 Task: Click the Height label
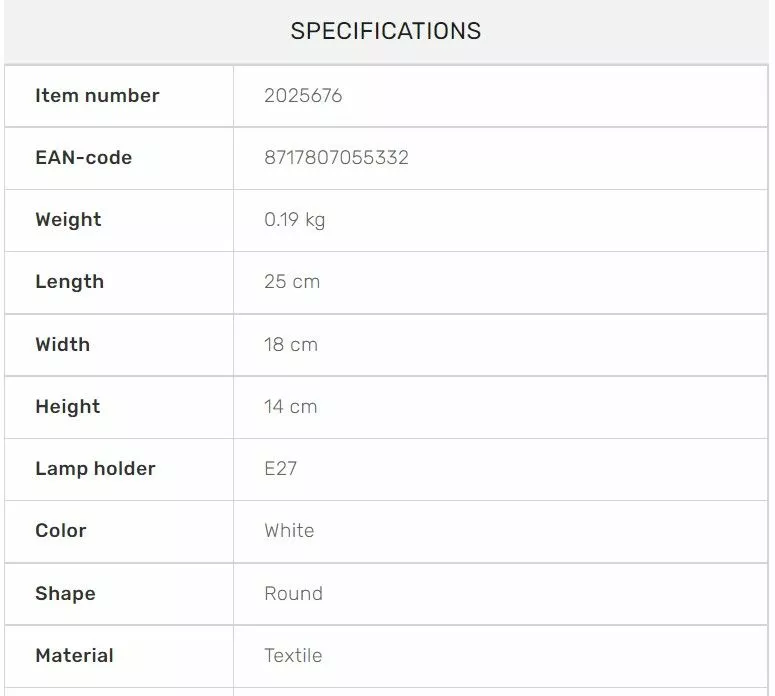point(67,407)
